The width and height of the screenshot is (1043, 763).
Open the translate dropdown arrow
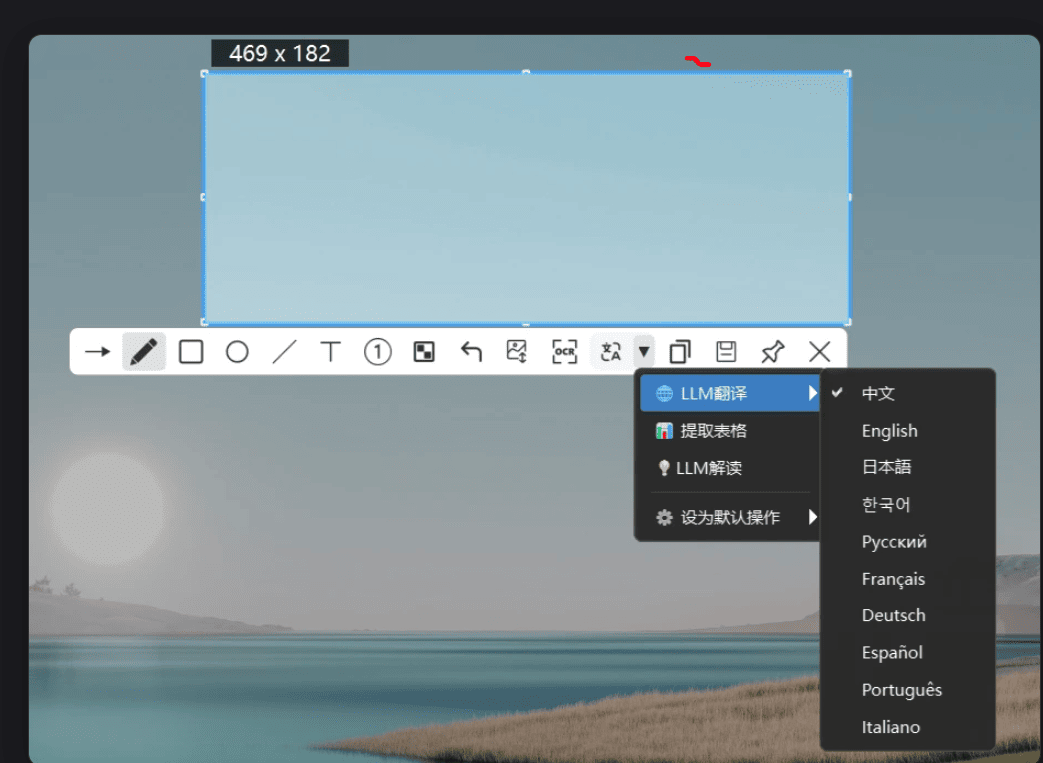(x=644, y=351)
